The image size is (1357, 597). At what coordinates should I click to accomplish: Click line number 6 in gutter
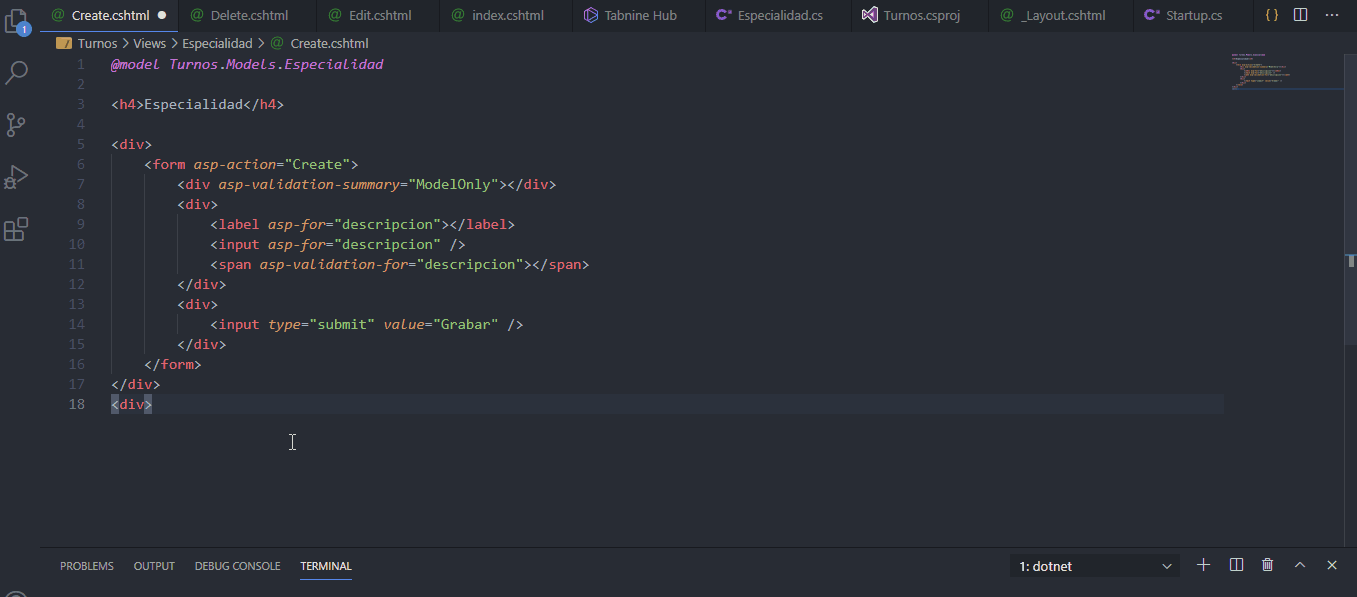[81, 164]
